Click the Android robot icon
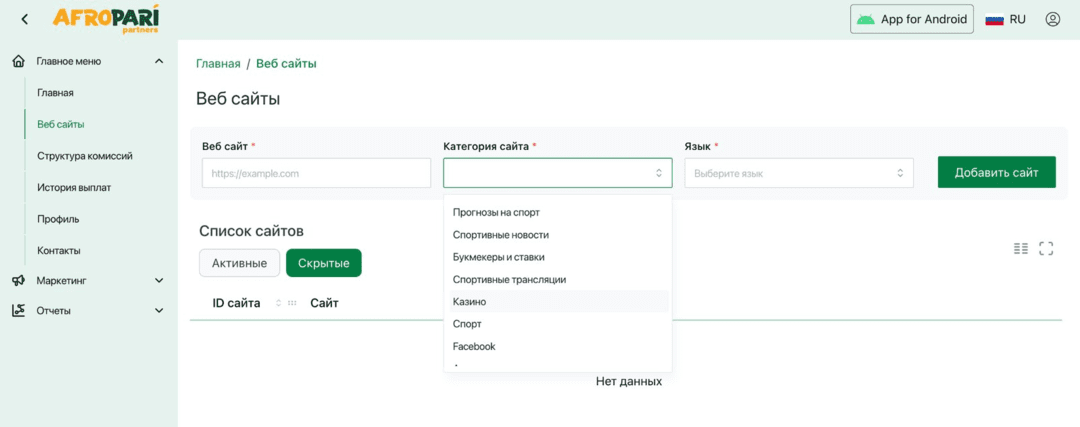Viewport: 1080px width, 427px height. click(x=866, y=19)
